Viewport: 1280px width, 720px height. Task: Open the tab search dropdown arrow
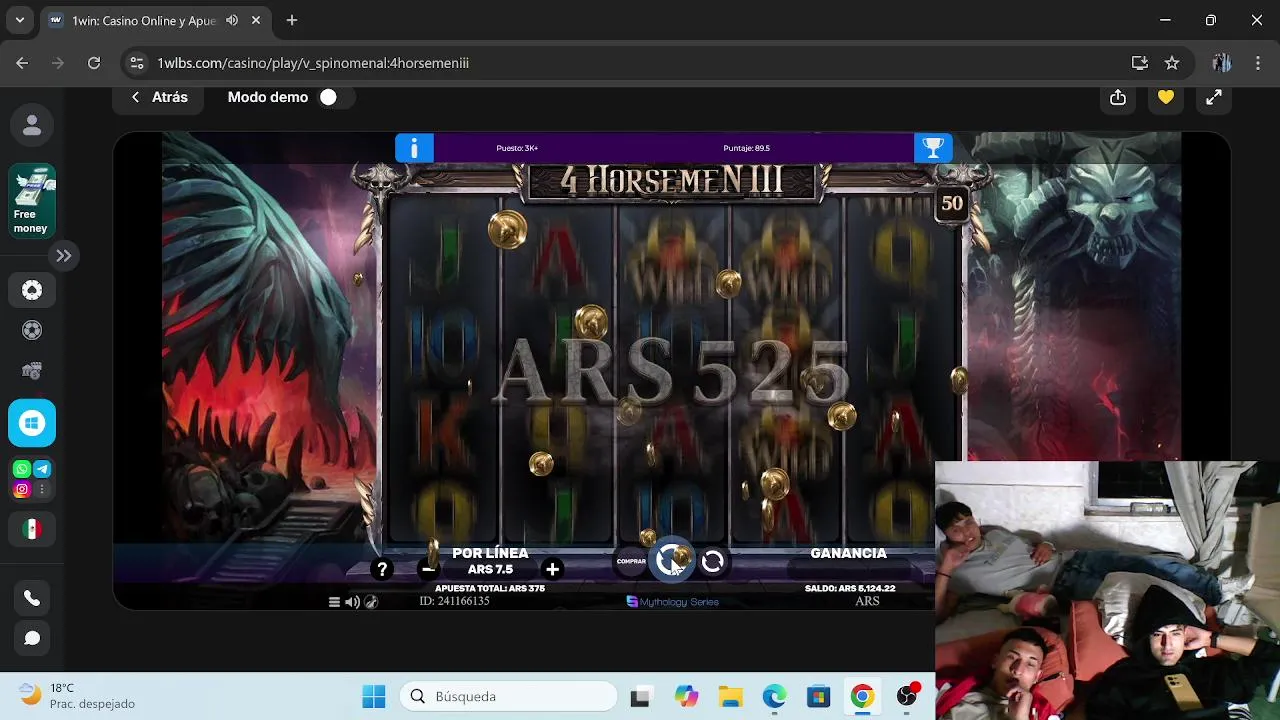(x=19, y=20)
